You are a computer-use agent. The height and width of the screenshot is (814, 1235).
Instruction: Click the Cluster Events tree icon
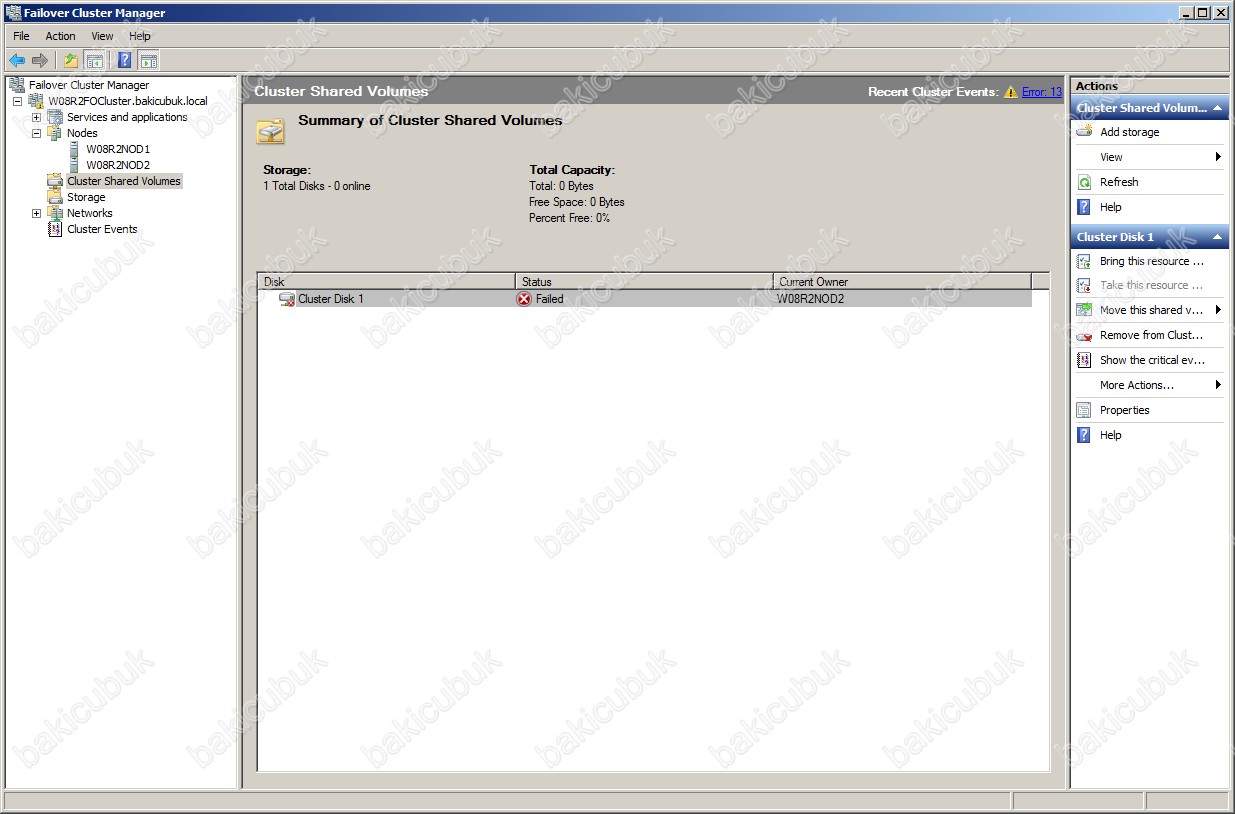coord(55,229)
